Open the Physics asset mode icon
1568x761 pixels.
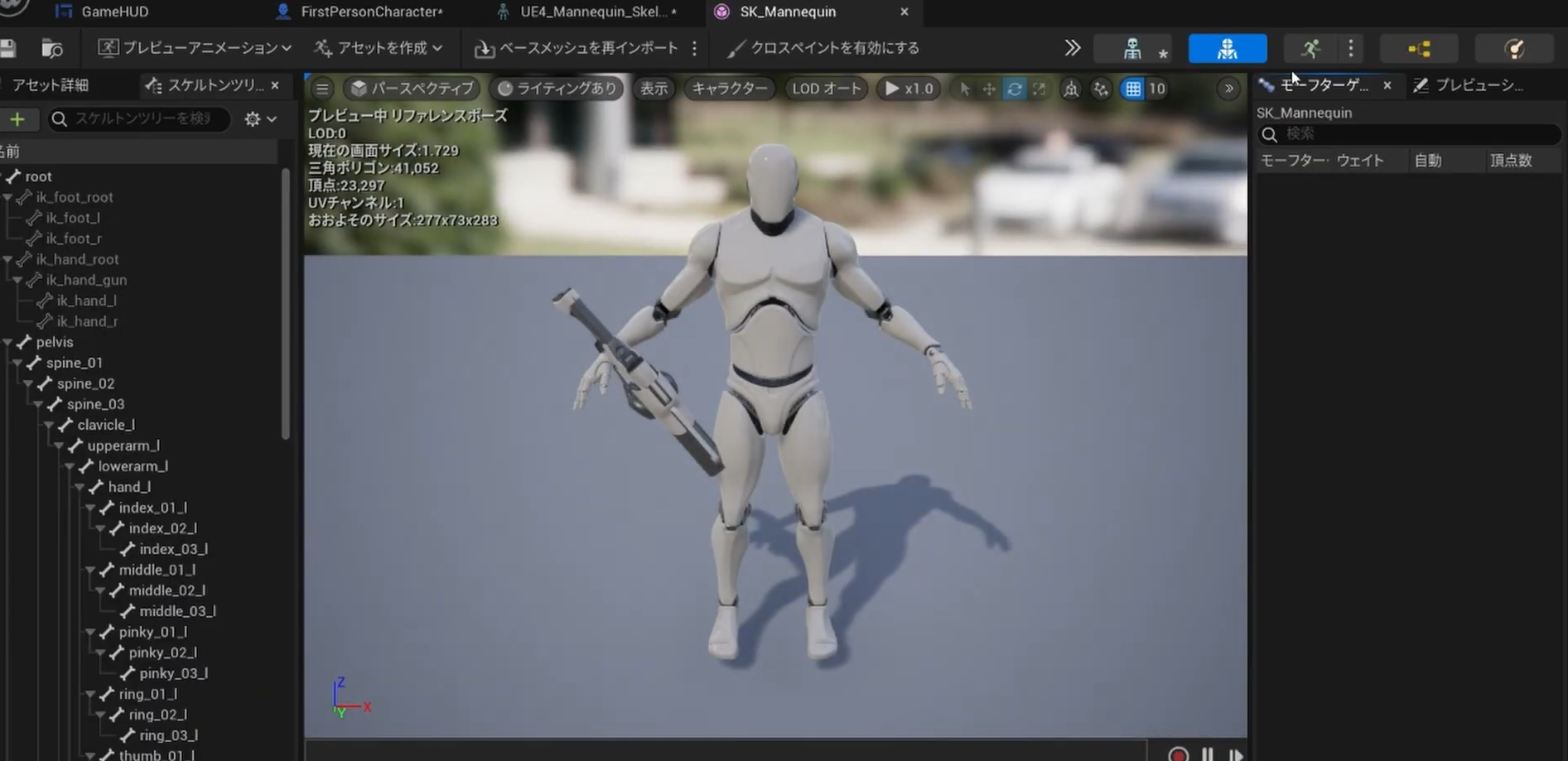(1513, 49)
